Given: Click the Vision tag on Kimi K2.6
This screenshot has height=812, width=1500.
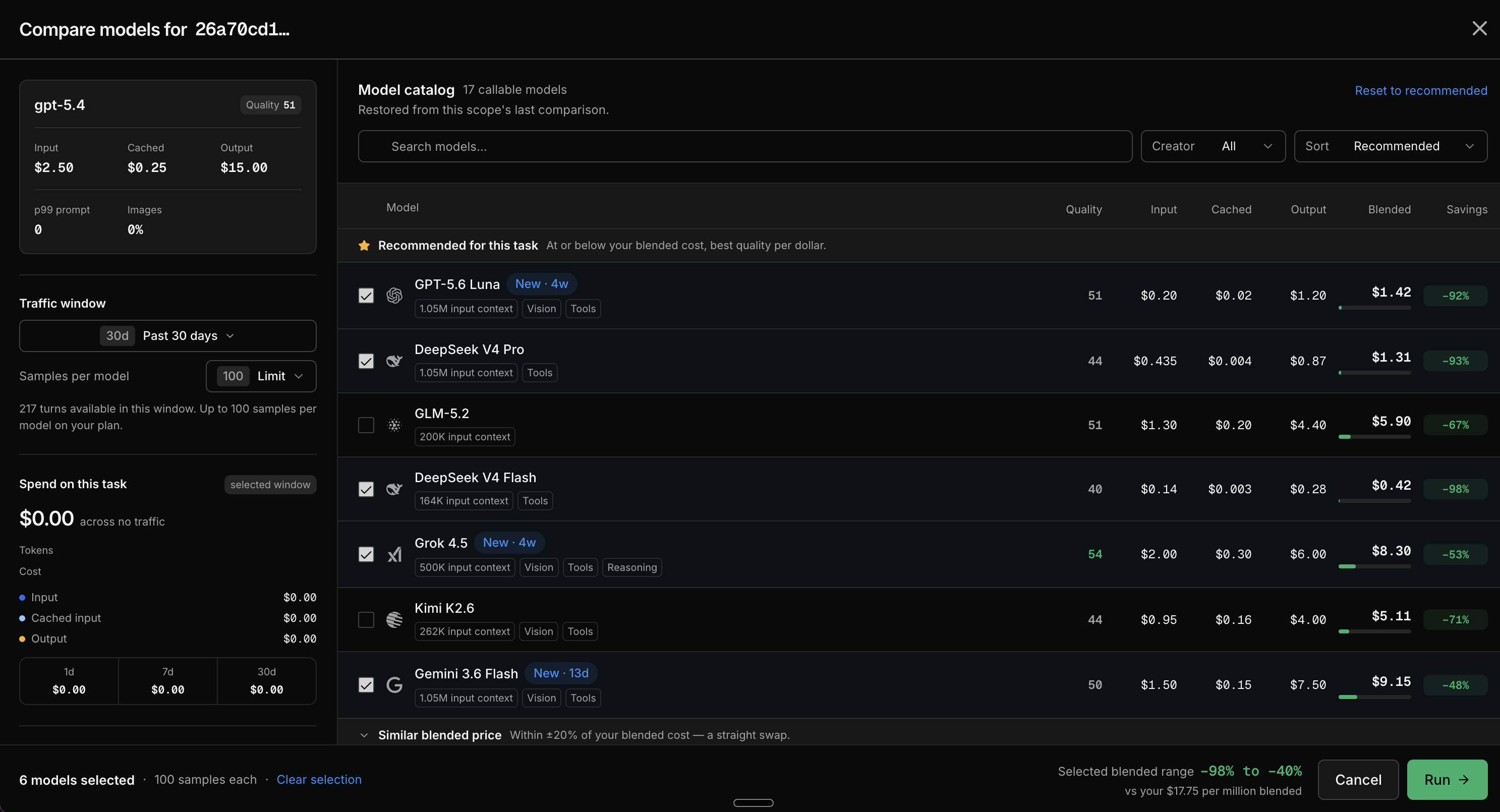Looking at the screenshot, I should click(538, 631).
